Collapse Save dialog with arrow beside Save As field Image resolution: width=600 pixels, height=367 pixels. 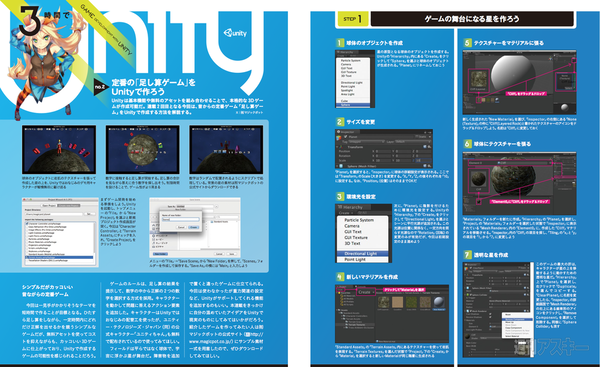[x=216, y=206]
